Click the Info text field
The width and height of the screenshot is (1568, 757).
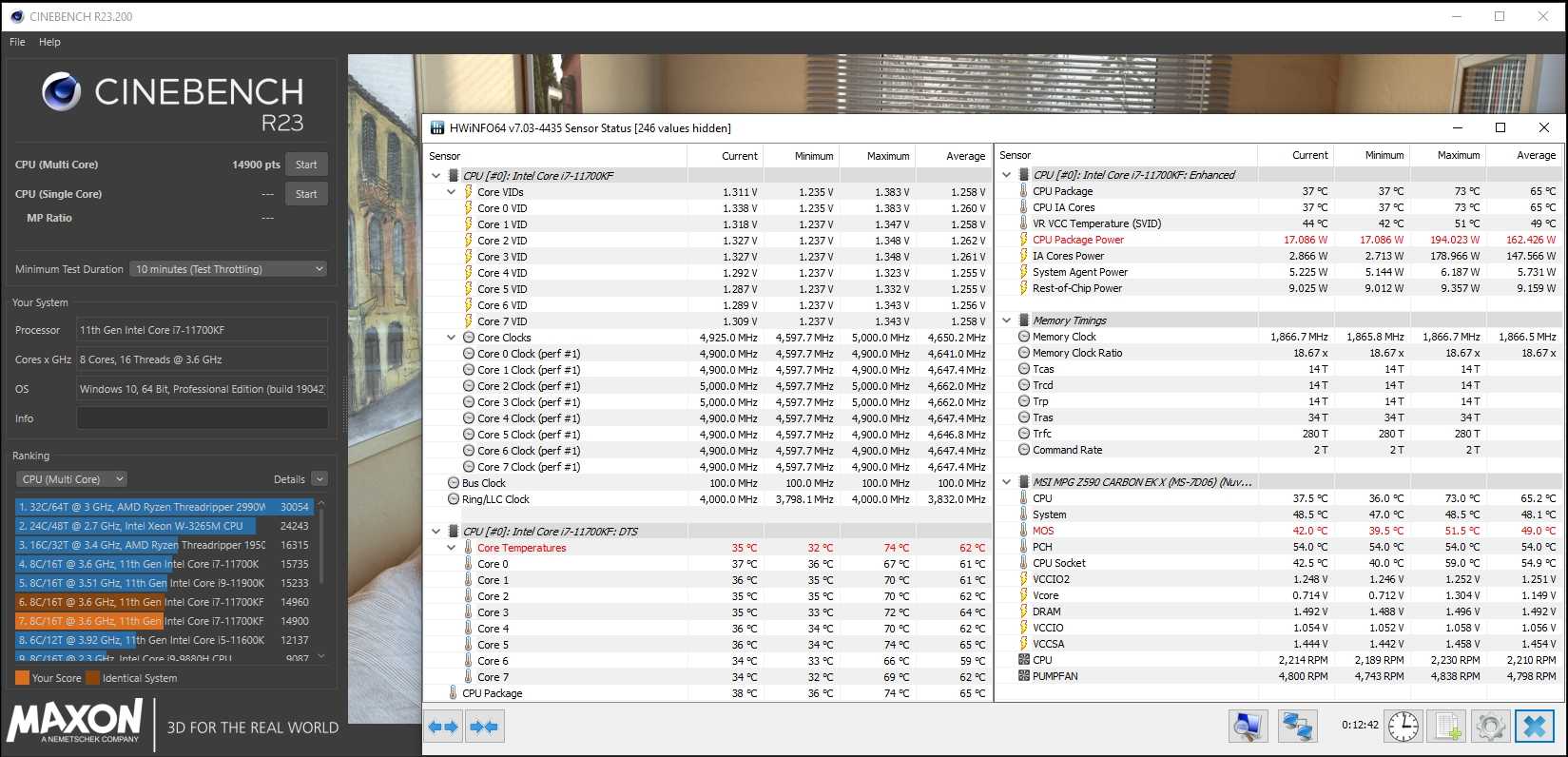[x=202, y=418]
